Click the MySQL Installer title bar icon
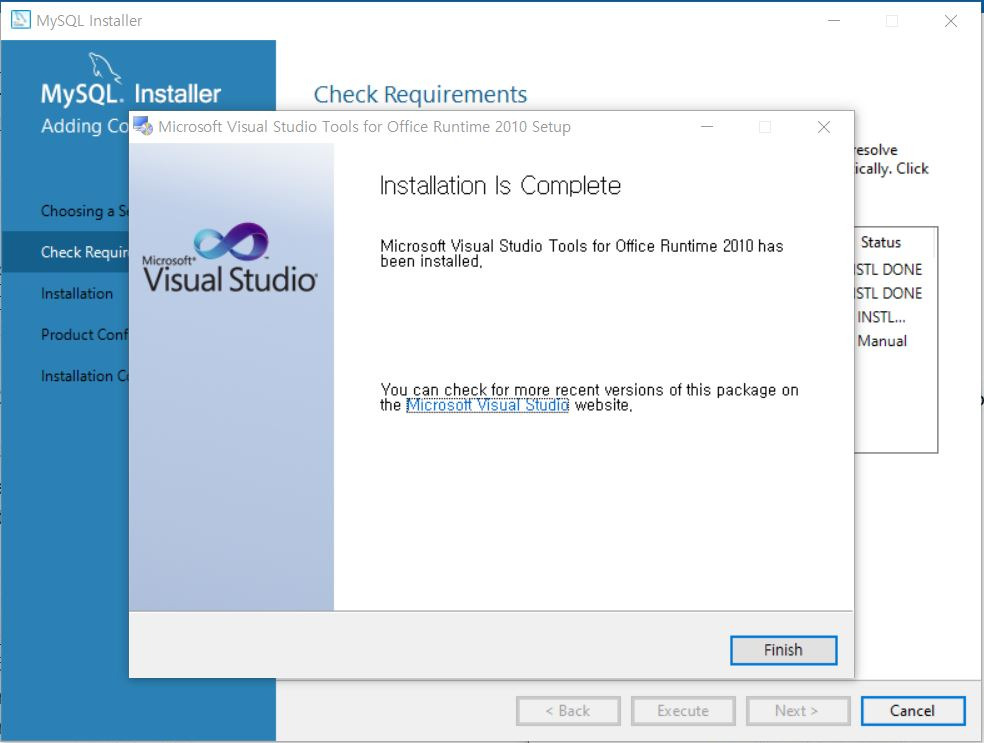Screen dimensions: 984x743 click(22, 19)
